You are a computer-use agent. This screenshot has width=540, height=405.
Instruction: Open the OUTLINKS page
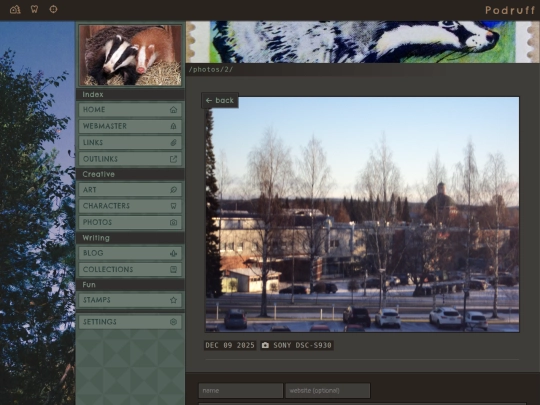130,159
